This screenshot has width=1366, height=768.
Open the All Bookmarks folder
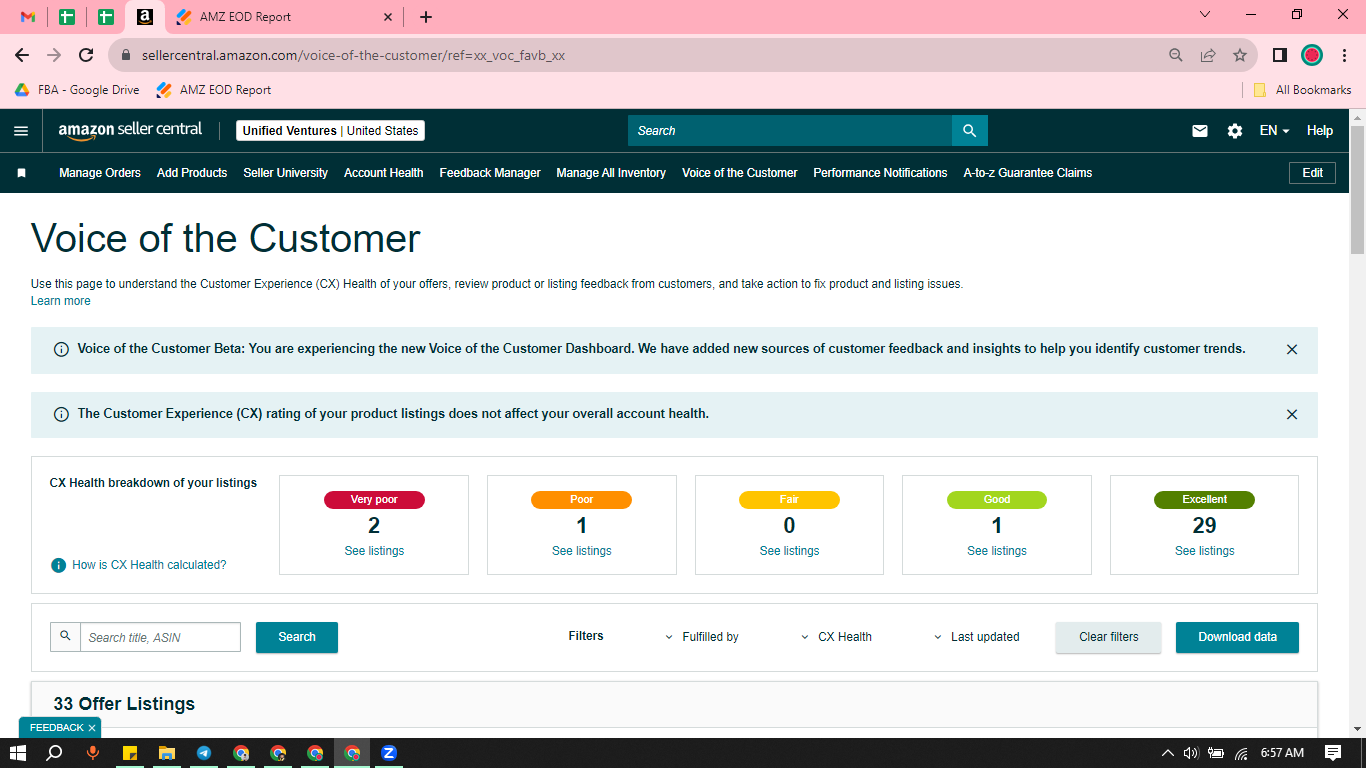tap(1302, 90)
